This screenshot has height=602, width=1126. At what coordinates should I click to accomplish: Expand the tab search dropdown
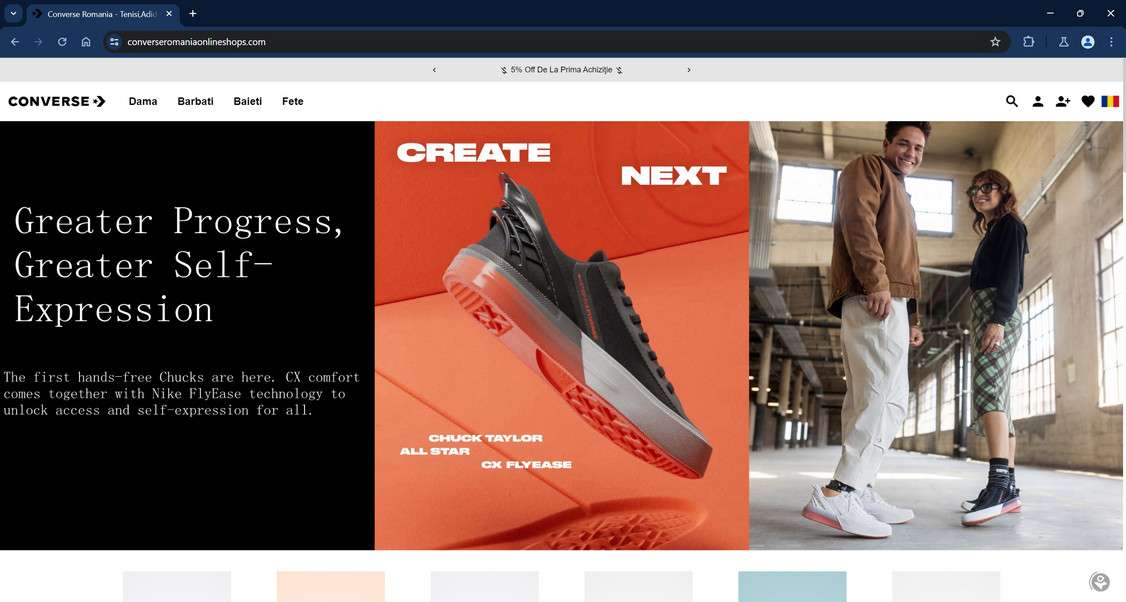pyautogui.click(x=13, y=14)
